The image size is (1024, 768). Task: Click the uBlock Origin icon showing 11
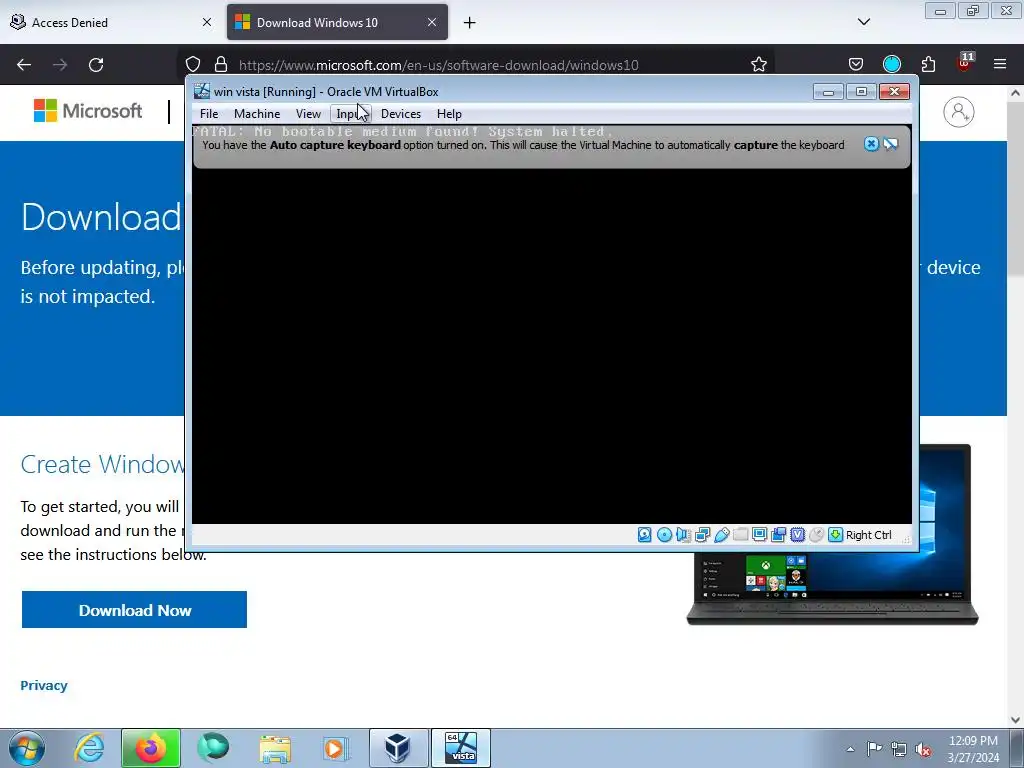(x=965, y=63)
